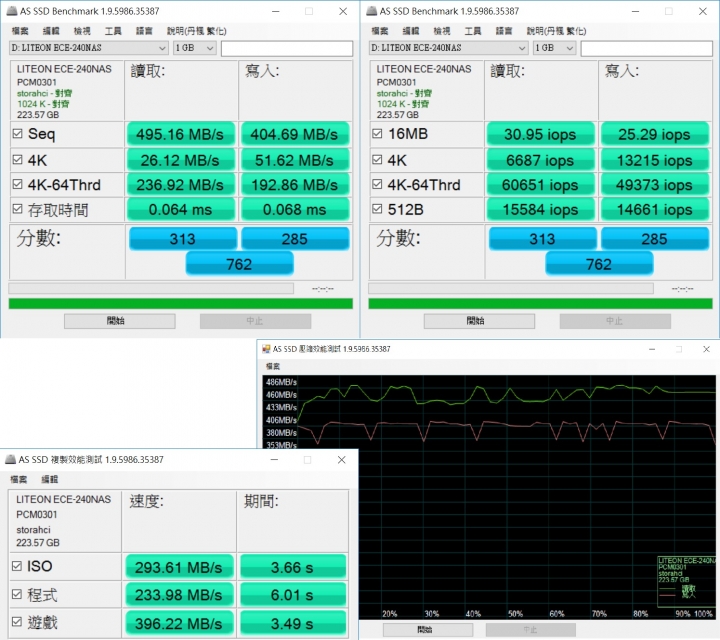This screenshot has height=640, width=720.
Task: Open 編輯 menu in the MB/s benchmark window
Action: point(51,31)
